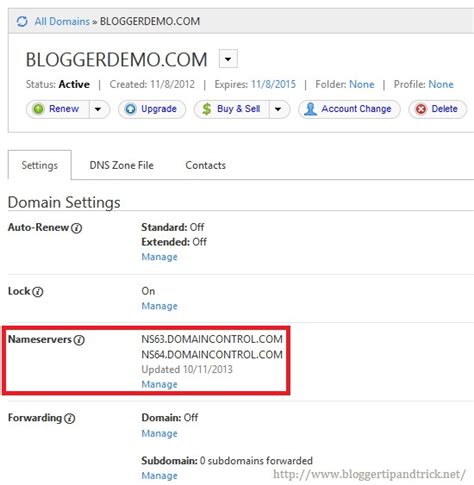
Task: Click the NS64.DOMAINCONTROL.COM nameserver text
Action: click(x=212, y=354)
